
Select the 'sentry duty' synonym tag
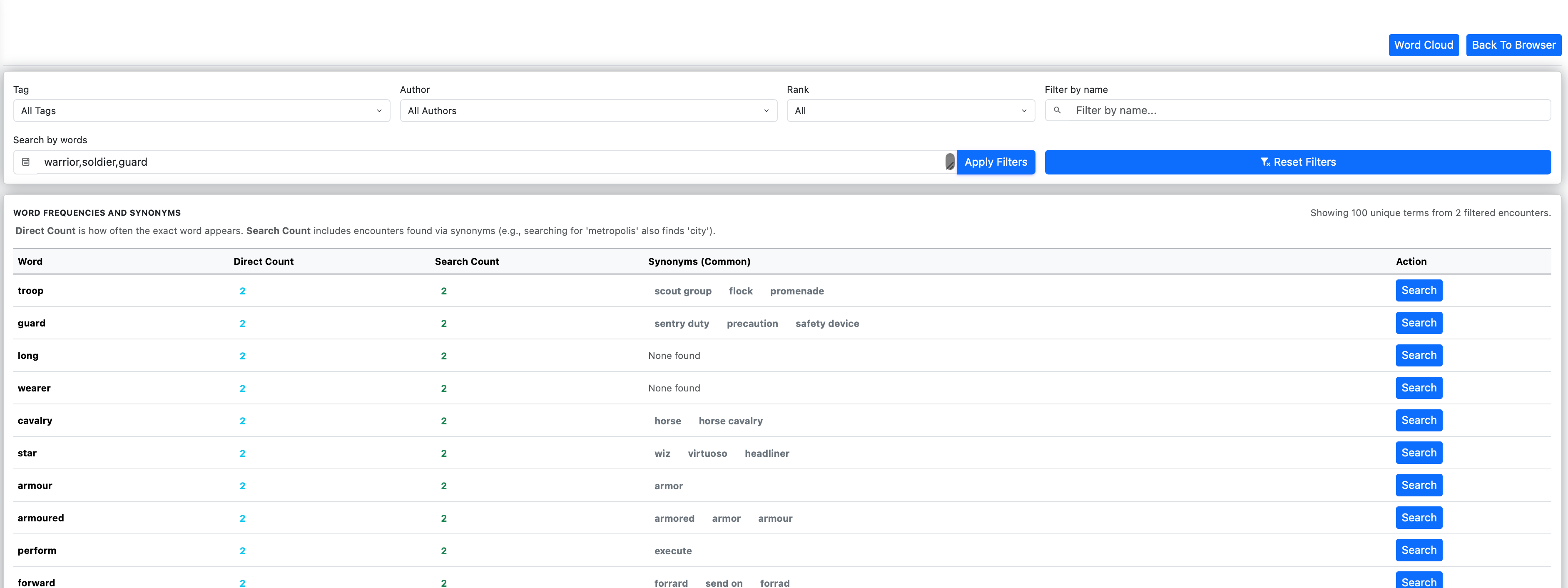click(x=682, y=324)
